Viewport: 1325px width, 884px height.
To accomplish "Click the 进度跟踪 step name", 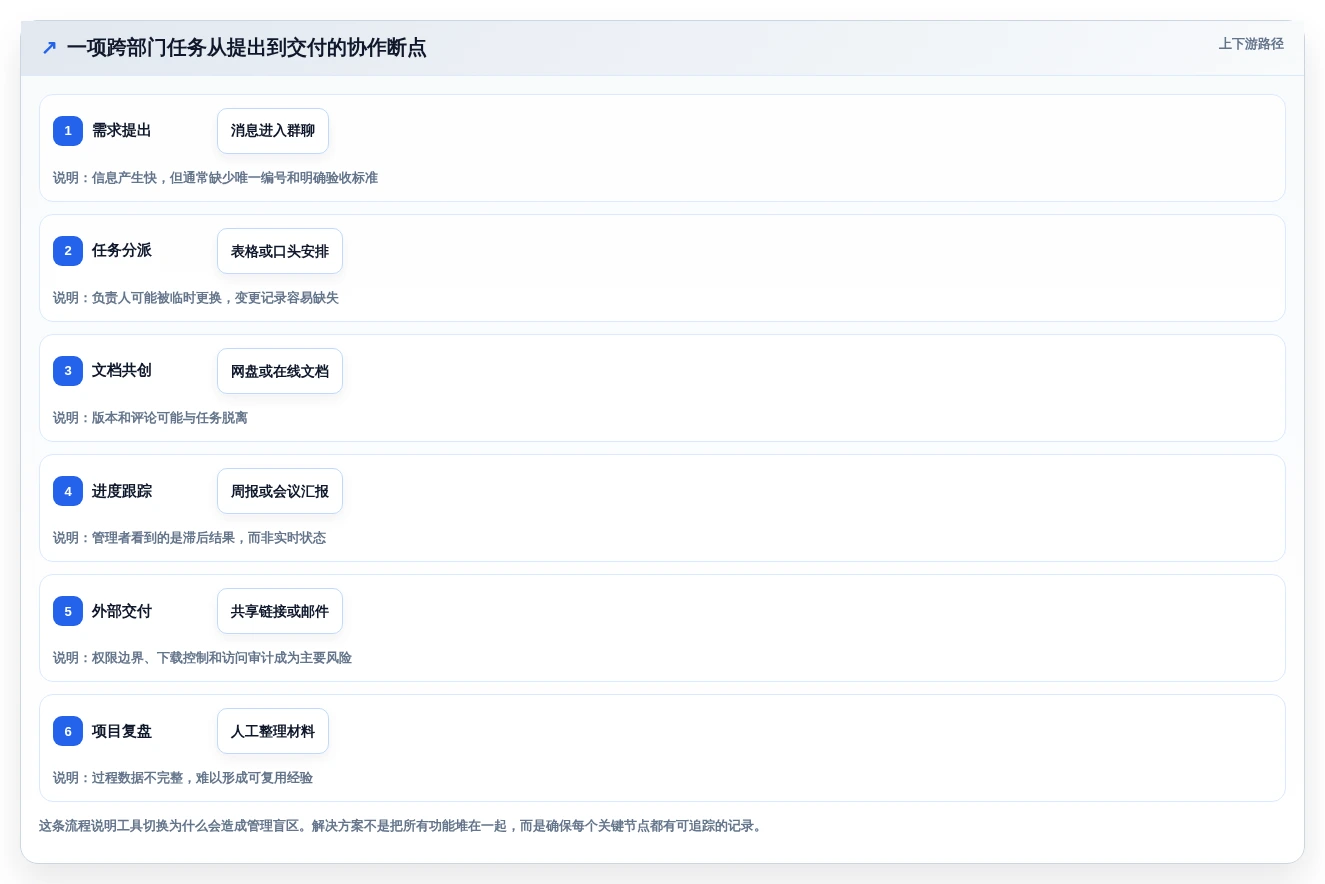I will click(x=122, y=491).
